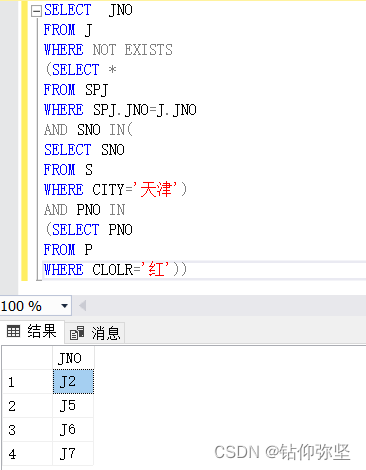Click the 'NOT EXISTS' keywords
Image resolution: width=366 pixels, height=470 pixels.
tap(133, 50)
